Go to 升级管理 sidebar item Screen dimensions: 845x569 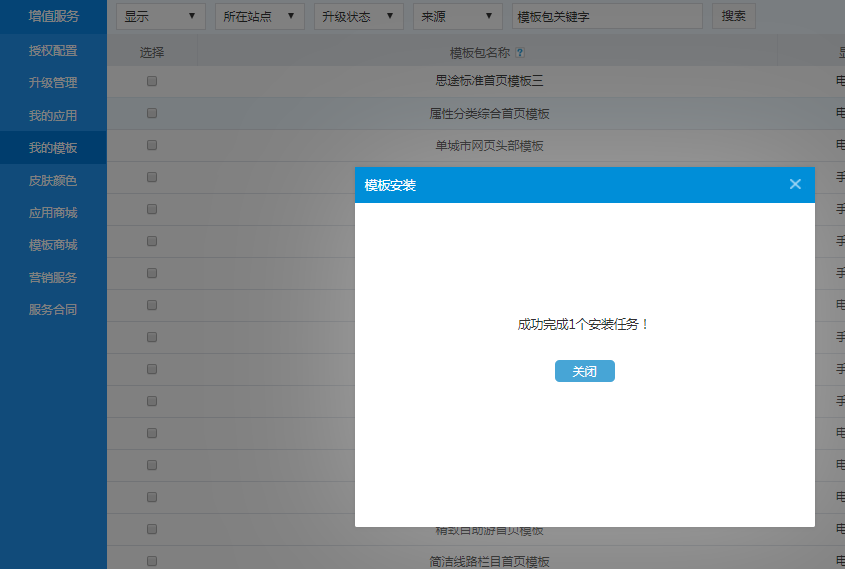[53, 83]
